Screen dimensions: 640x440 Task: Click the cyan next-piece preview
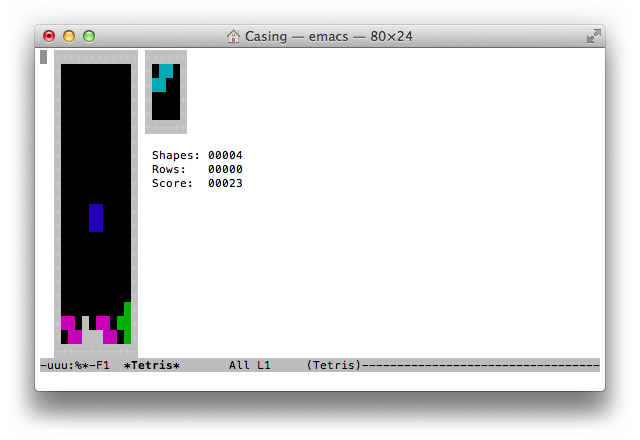(162, 78)
